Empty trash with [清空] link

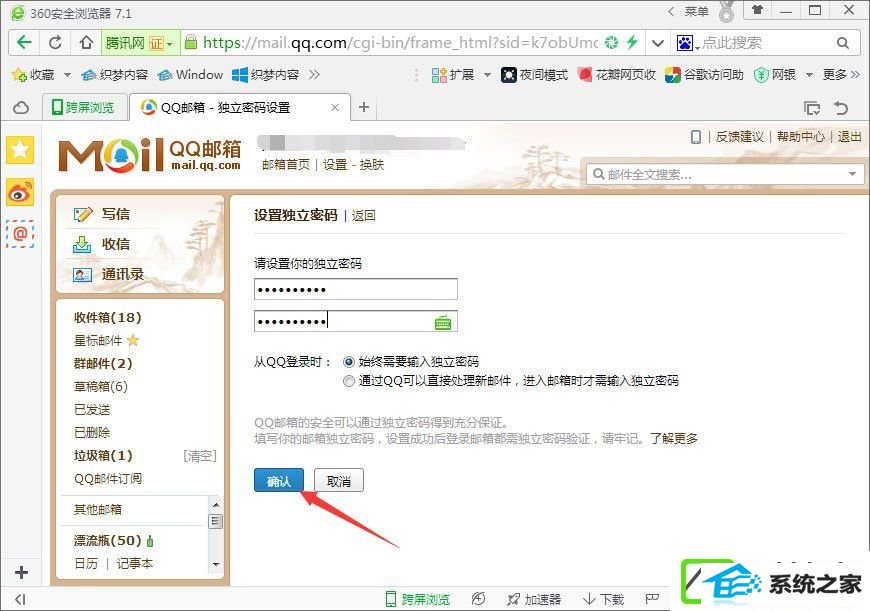point(200,456)
